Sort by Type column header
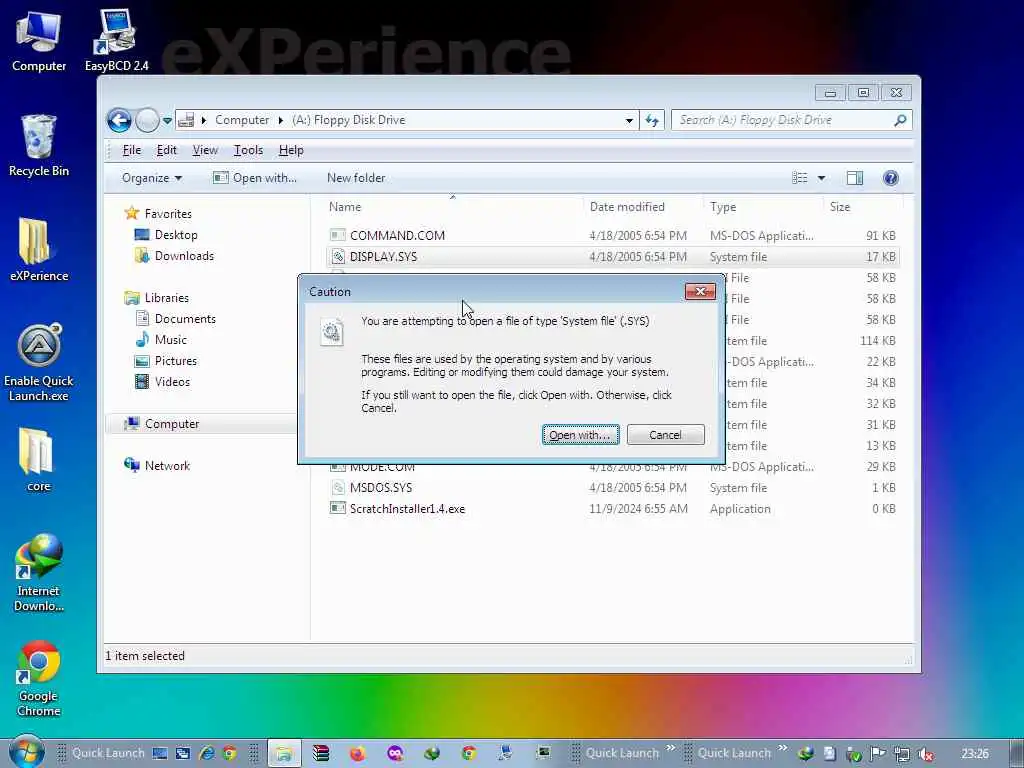This screenshot has width=1024, height=768. click(763, 206)
